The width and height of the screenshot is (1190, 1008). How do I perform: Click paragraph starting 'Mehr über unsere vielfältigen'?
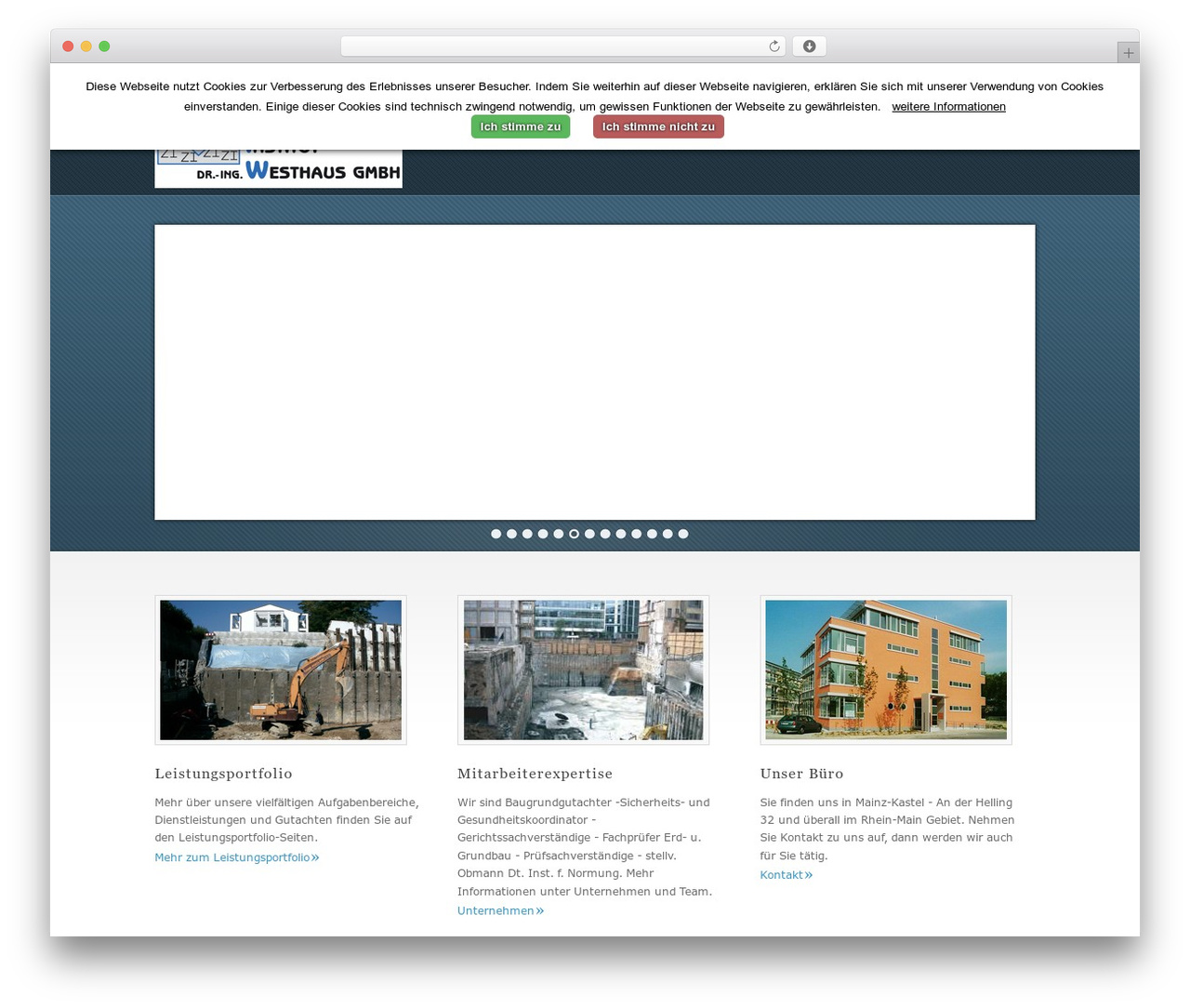tap(287, 820)
